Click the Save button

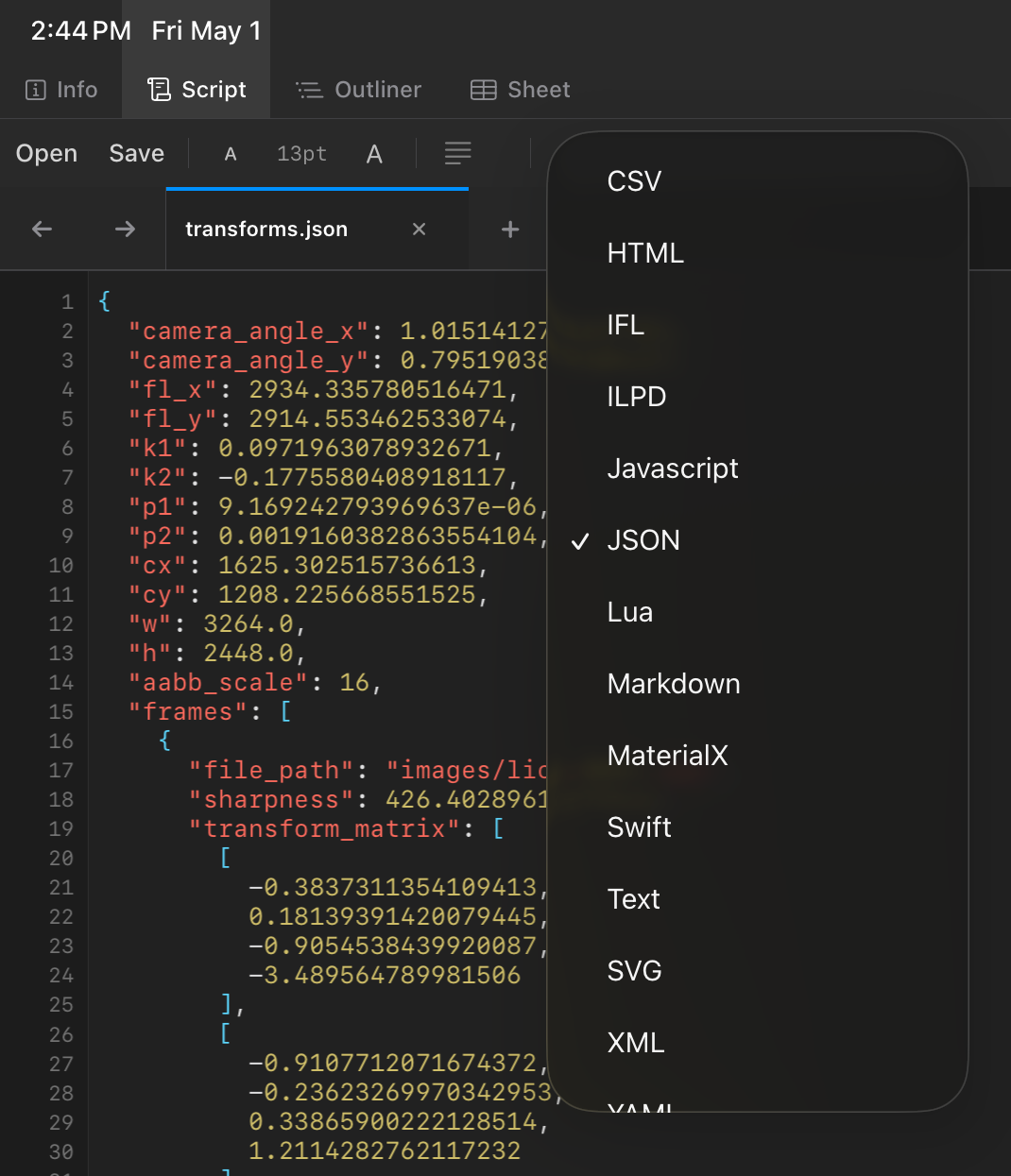pyautogui.click(x=137, y=153)
